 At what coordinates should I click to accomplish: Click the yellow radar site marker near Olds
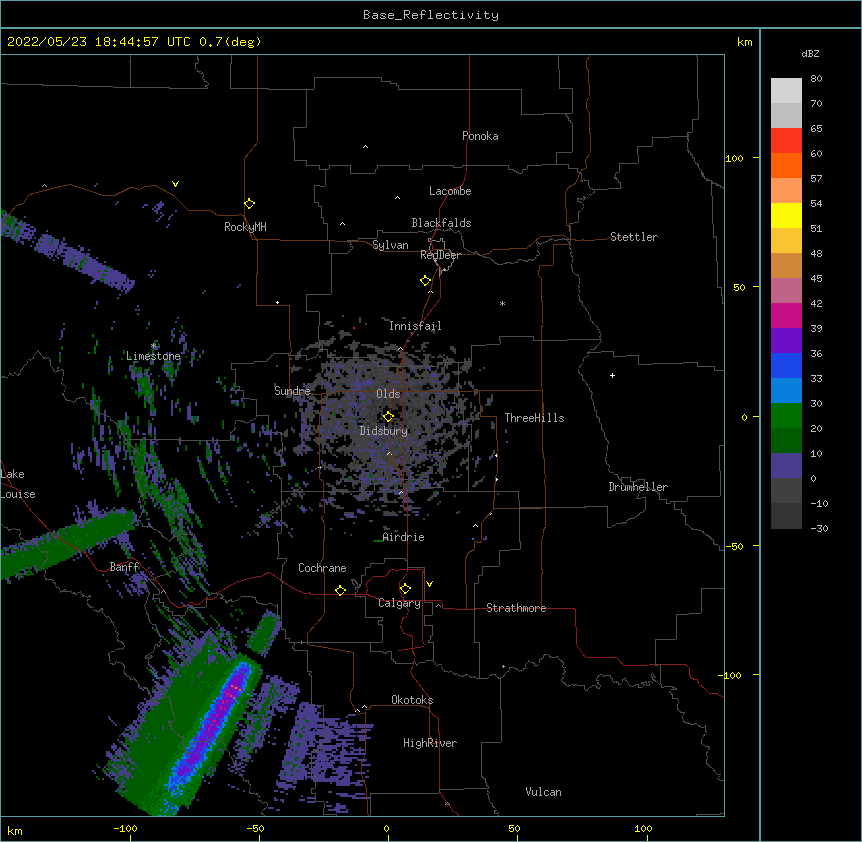(x=388, y=416)
